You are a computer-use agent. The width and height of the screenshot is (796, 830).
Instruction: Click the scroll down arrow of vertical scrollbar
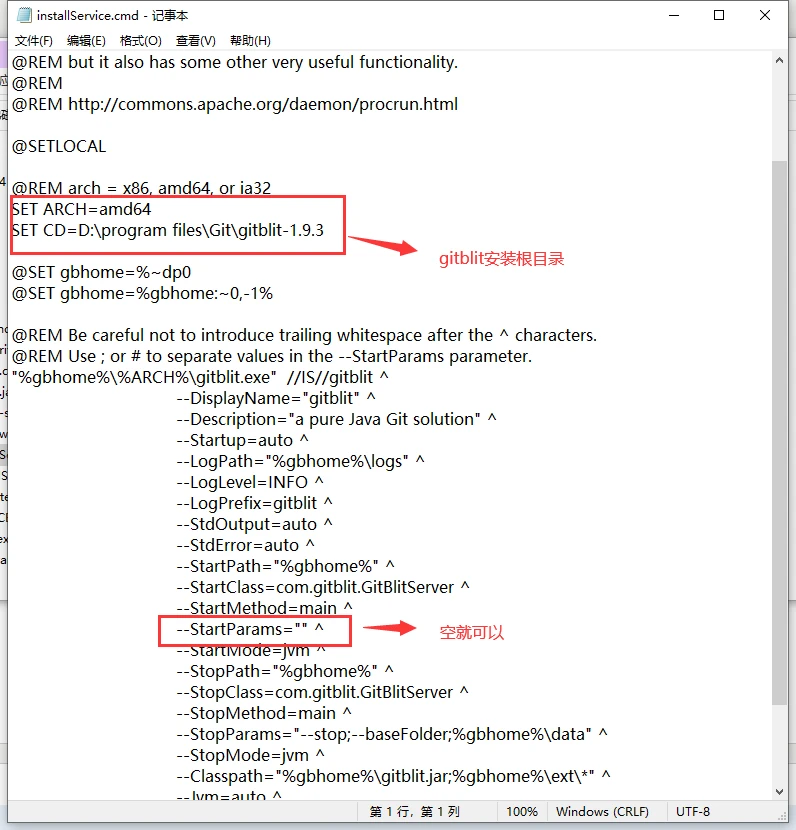[779, 791]
